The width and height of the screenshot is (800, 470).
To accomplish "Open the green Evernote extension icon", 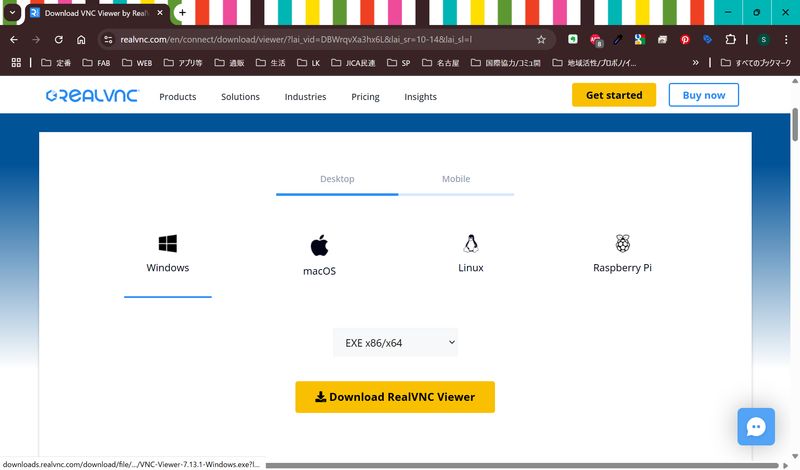I will (573, 39).
